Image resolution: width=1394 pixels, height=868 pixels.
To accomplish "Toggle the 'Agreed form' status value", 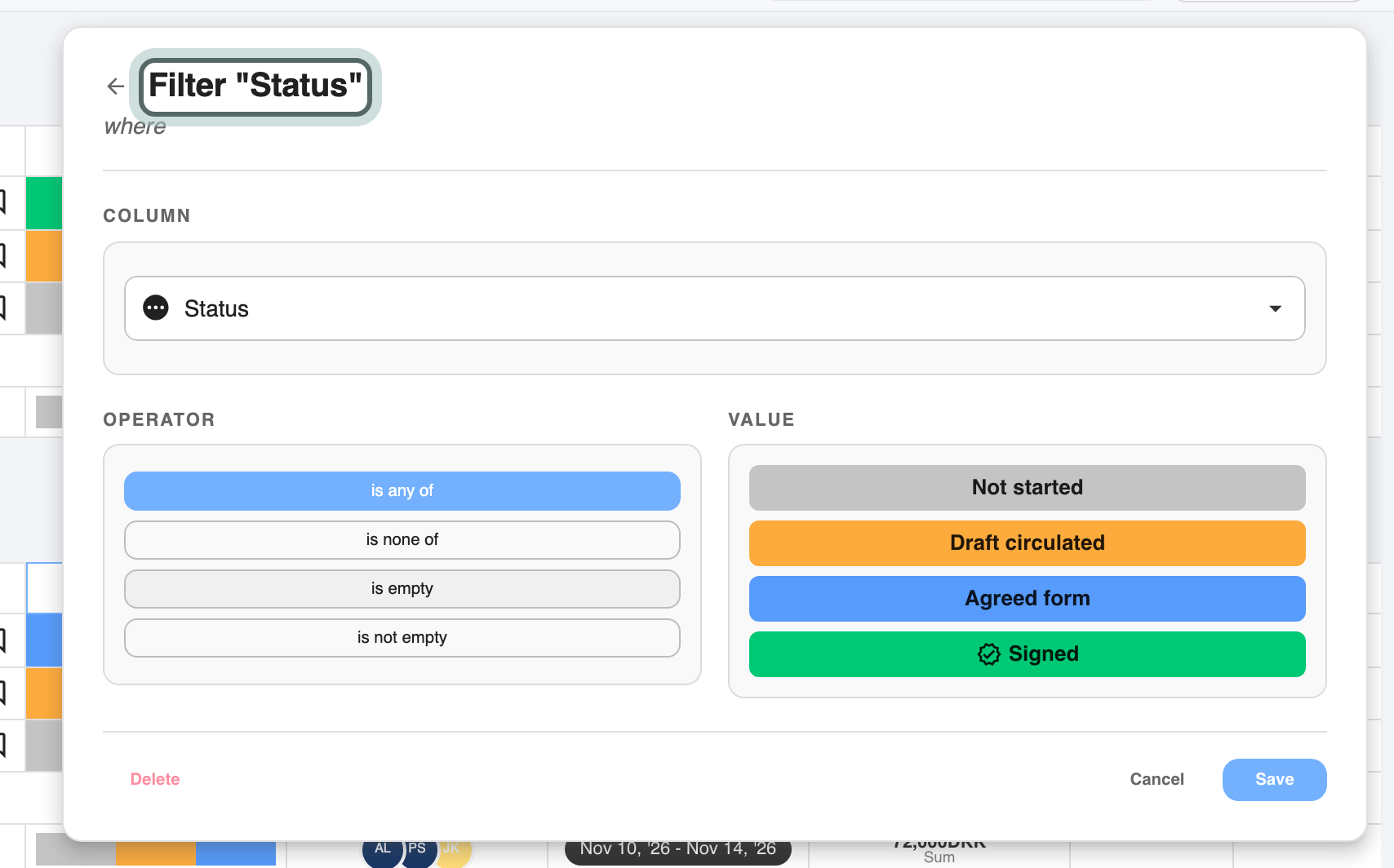I will coord(1027,599).
